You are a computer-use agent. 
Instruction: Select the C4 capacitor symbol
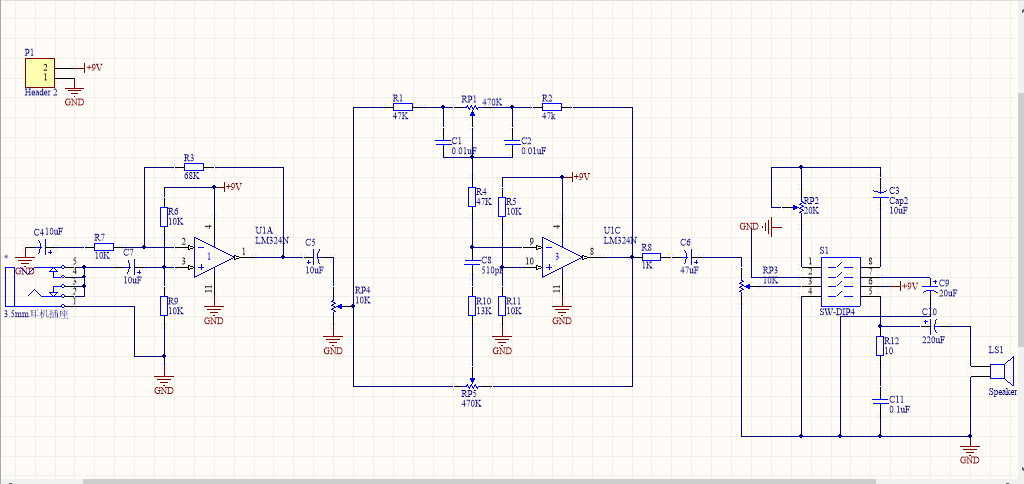pos(44,247)
